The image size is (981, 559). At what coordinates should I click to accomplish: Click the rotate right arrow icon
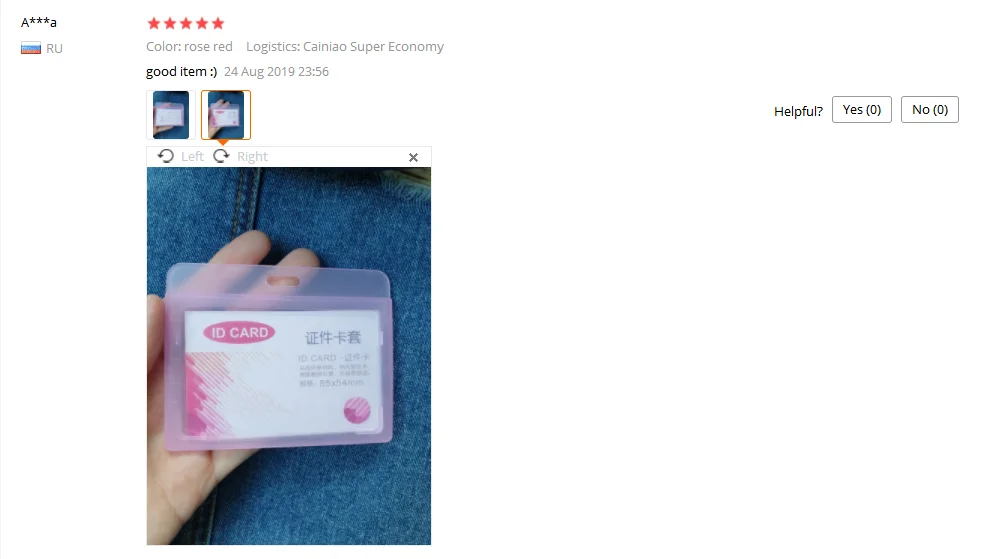tap(221, 156)
